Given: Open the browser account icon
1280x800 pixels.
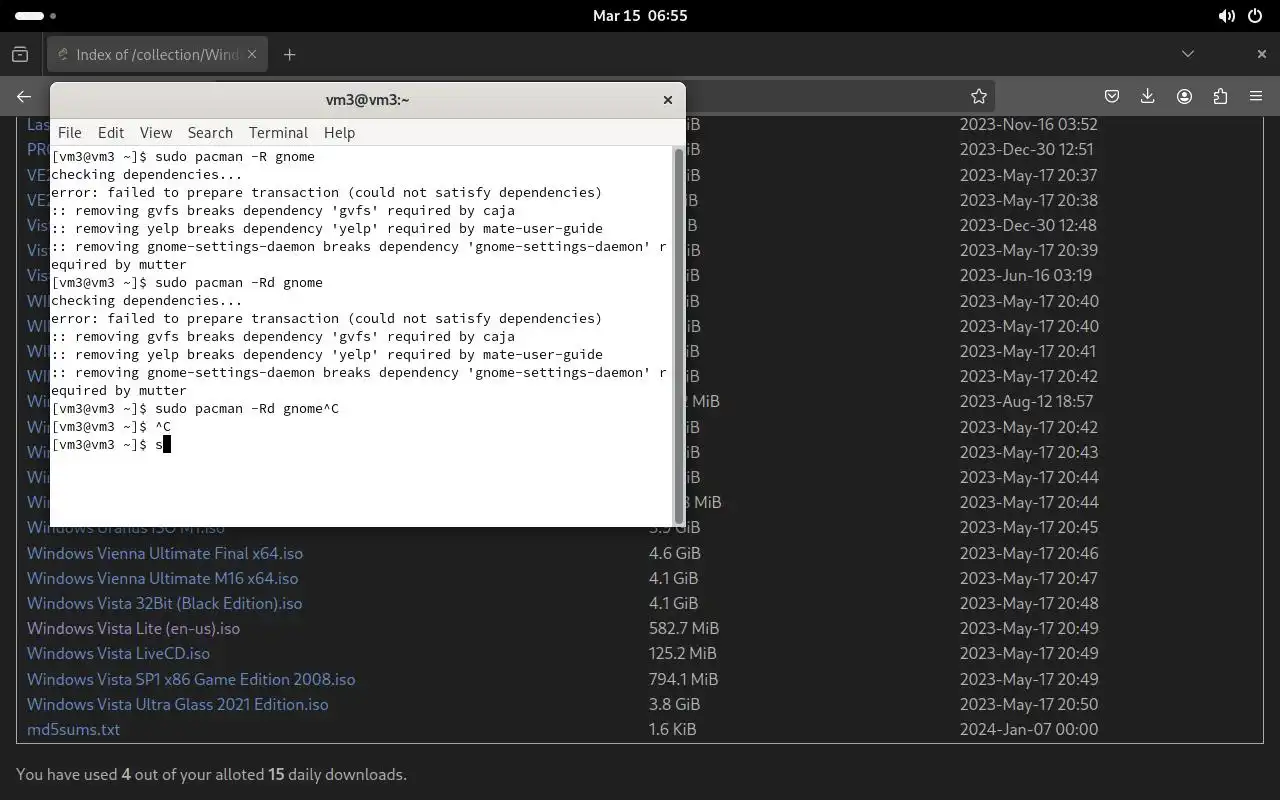Looking at the screenshot, I should coord(1184,96).
